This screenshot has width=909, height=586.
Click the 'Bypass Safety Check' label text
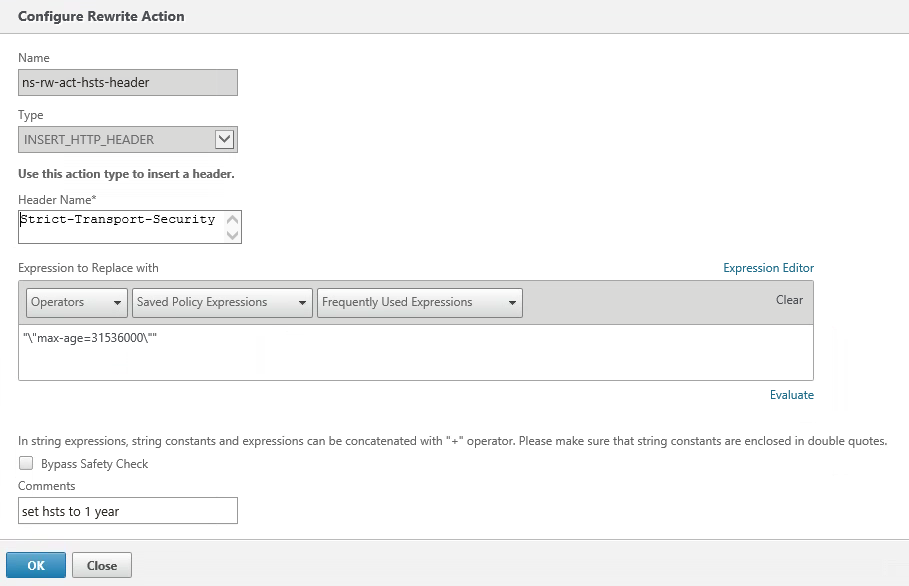[x=94, y=464]
